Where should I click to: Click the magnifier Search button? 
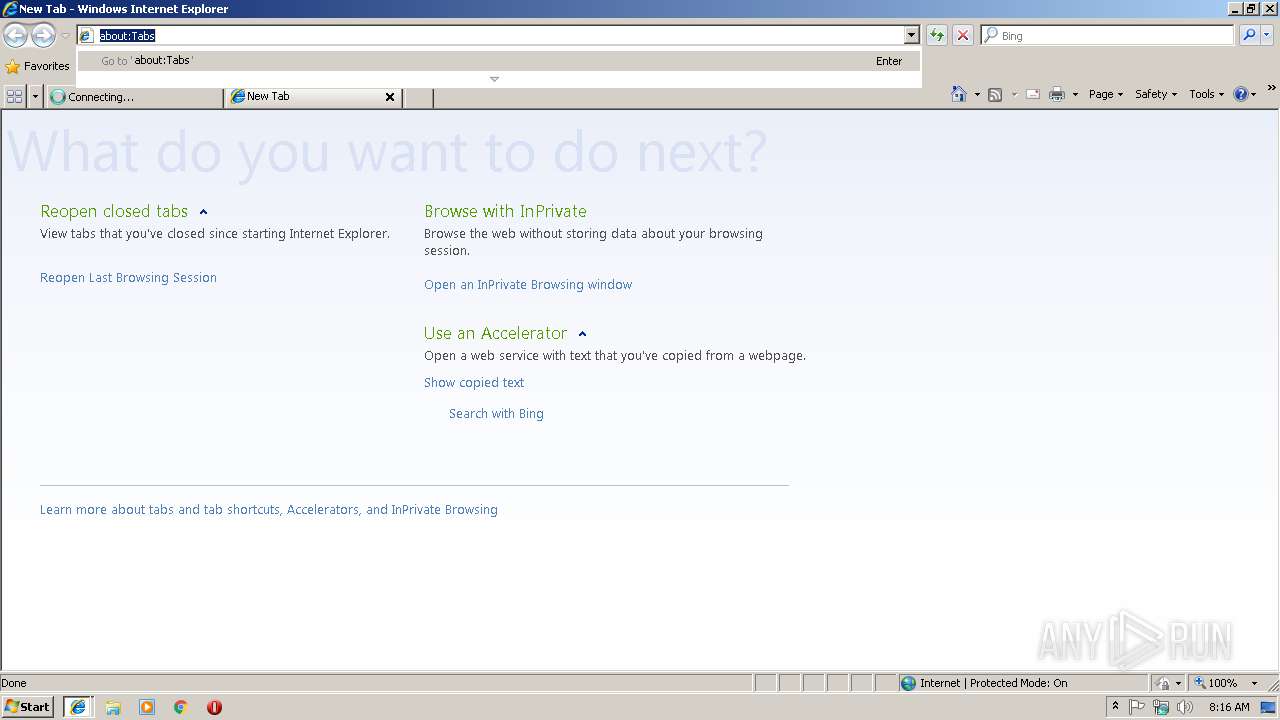1249,36
